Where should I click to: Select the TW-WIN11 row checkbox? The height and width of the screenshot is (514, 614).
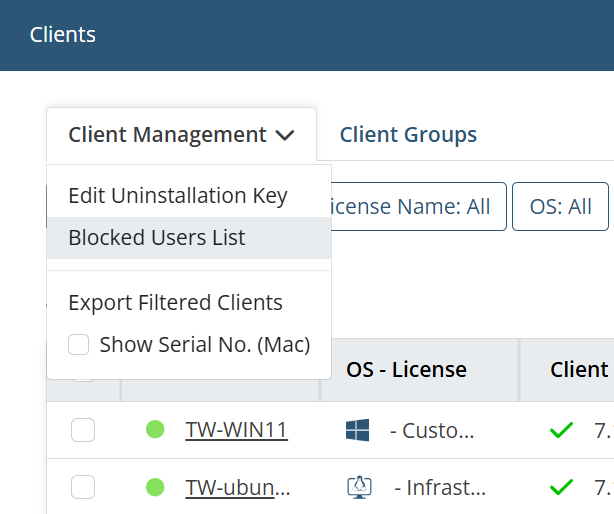click(x=83, y=430)
